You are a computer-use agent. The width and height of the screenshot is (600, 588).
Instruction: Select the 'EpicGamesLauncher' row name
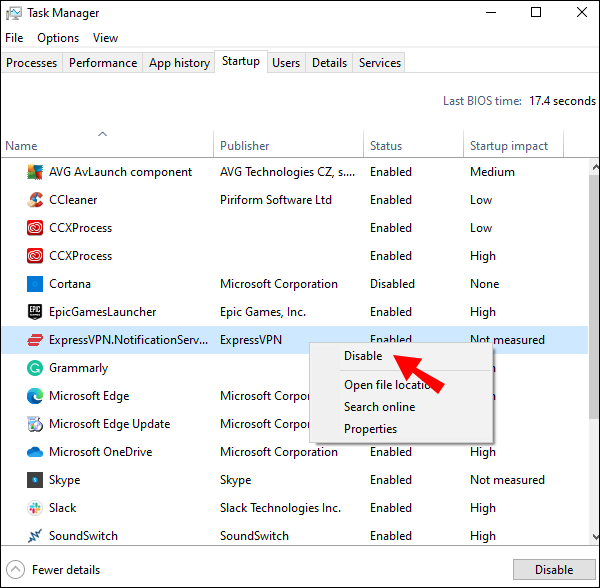[103, 312]
